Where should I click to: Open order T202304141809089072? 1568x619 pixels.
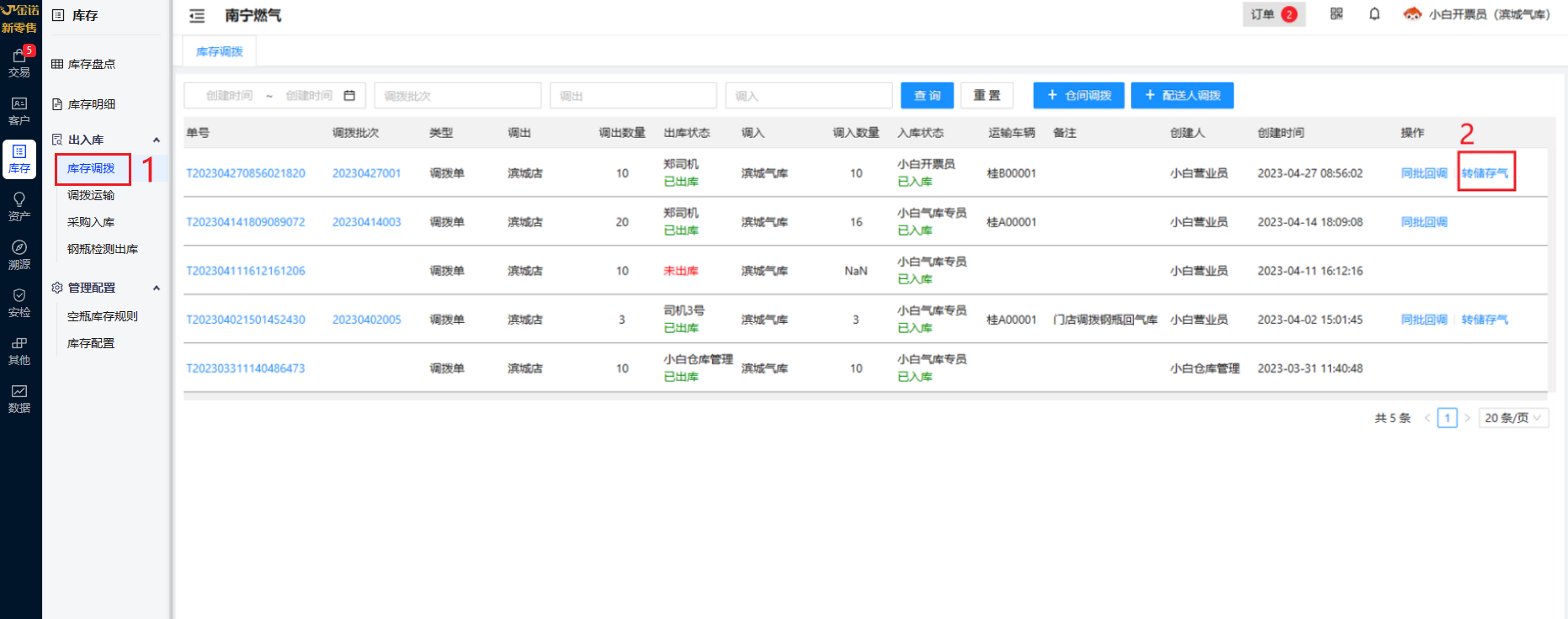(x=246, y=222)
